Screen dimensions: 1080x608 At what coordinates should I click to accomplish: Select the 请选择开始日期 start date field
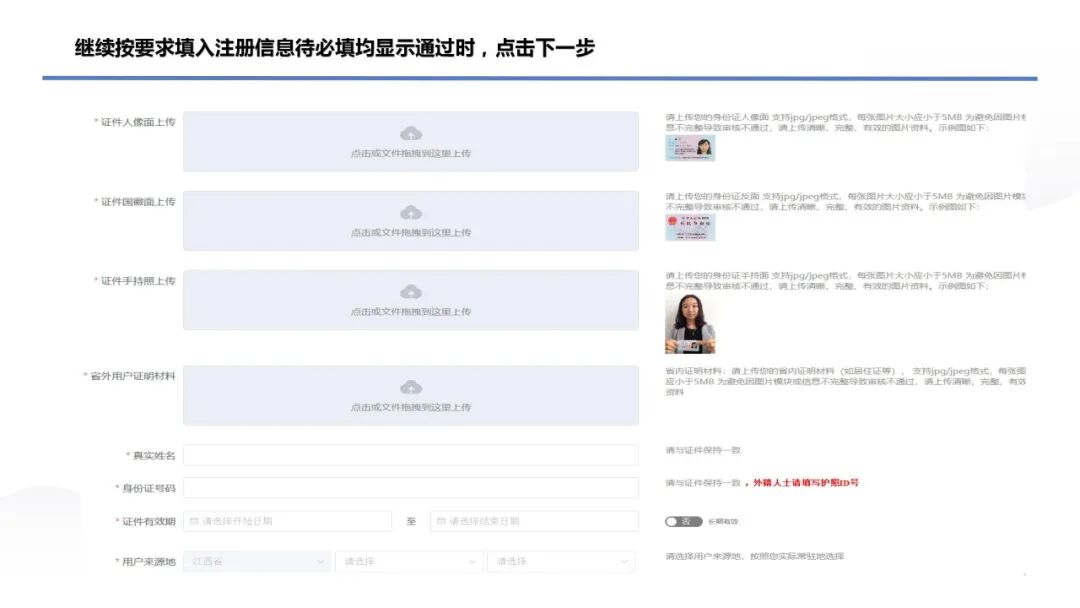click(287, 521)
